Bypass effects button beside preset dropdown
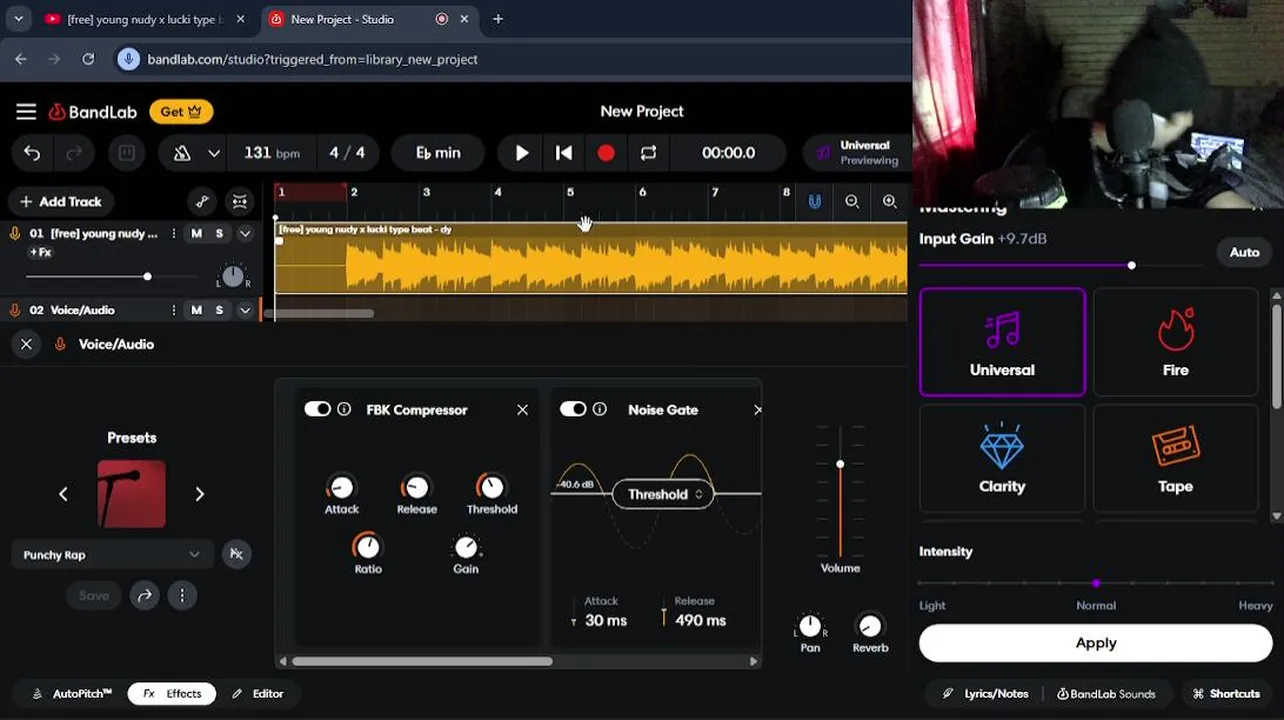The height and width of the screenshot is (720, 1284). click(x=236, y=554)
